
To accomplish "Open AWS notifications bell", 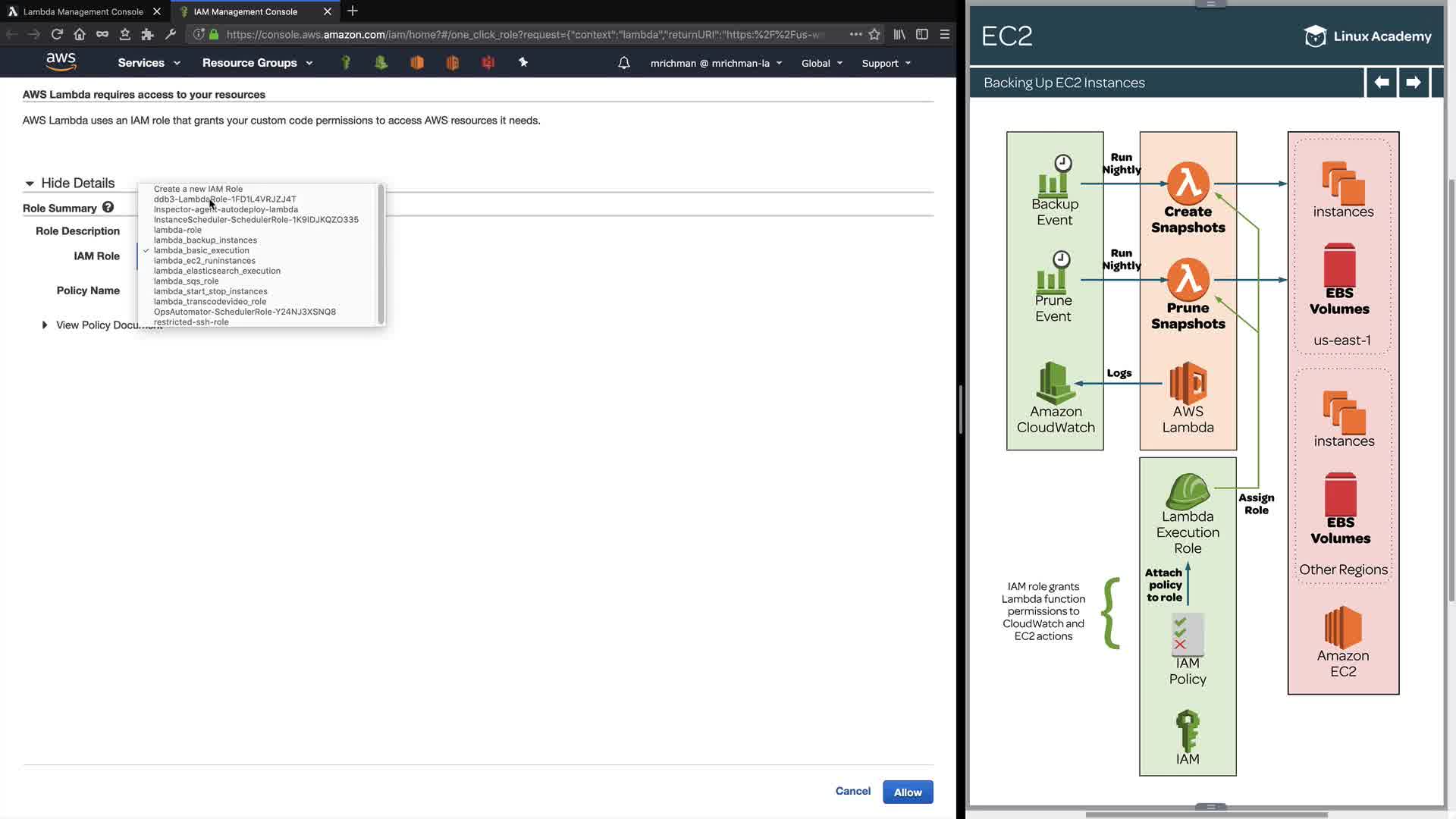I will pyautogui.click(x=623, y=63).
